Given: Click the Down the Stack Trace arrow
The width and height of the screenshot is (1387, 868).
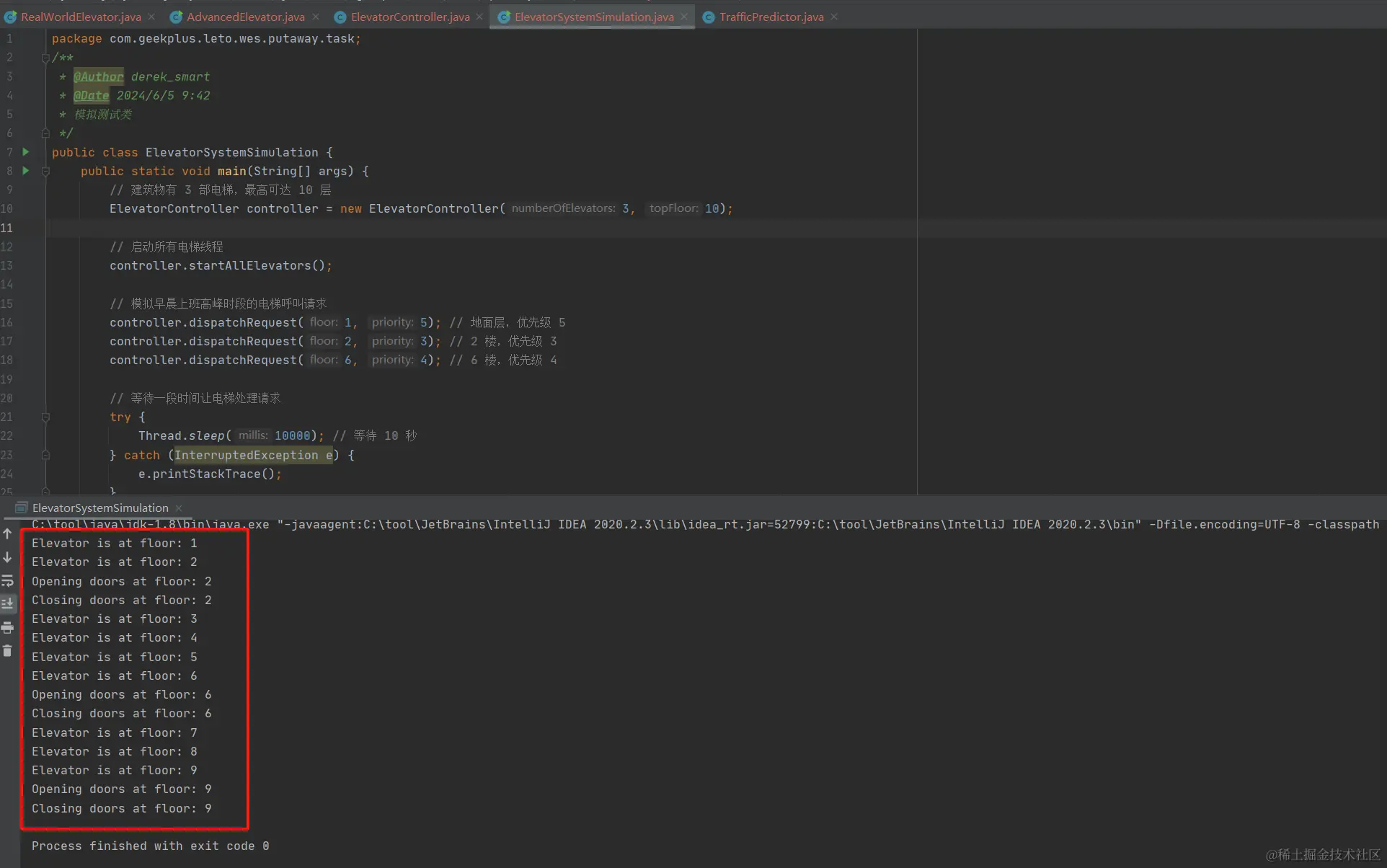Looking at the screenshot, I should (7, 557).
